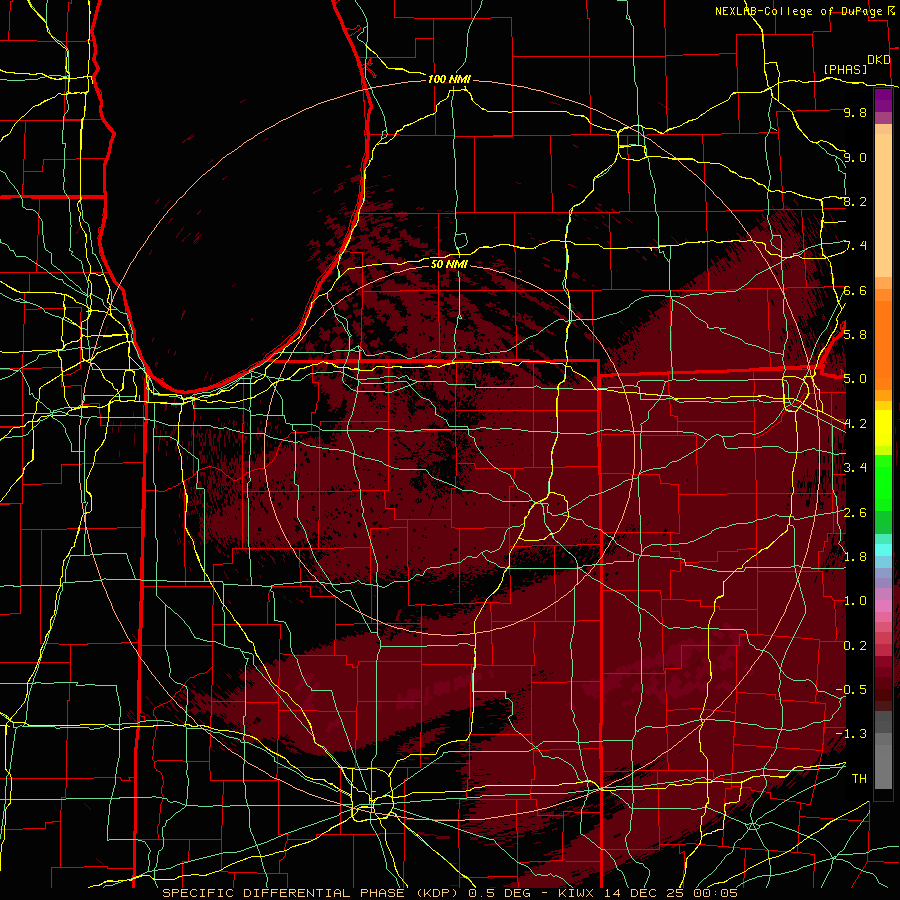This screenshot has width=900, height=900.
Task: Click the 50 NMI range ring label
Action: pyautogui.click(x=449, y=264)
